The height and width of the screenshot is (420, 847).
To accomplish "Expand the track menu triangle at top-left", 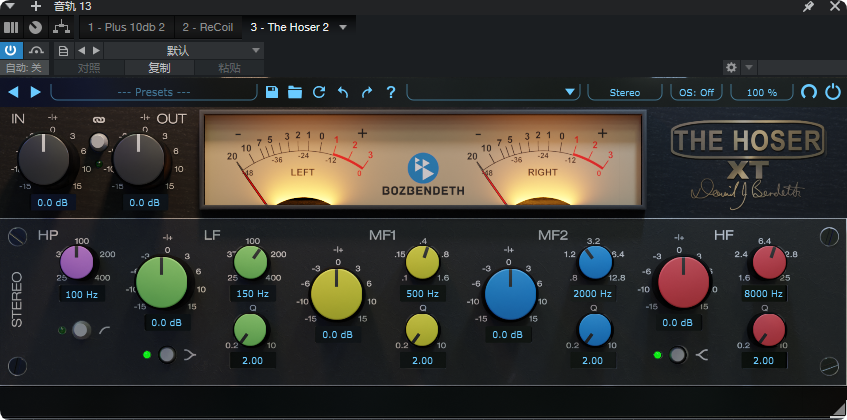I will [x=10, y=6].
